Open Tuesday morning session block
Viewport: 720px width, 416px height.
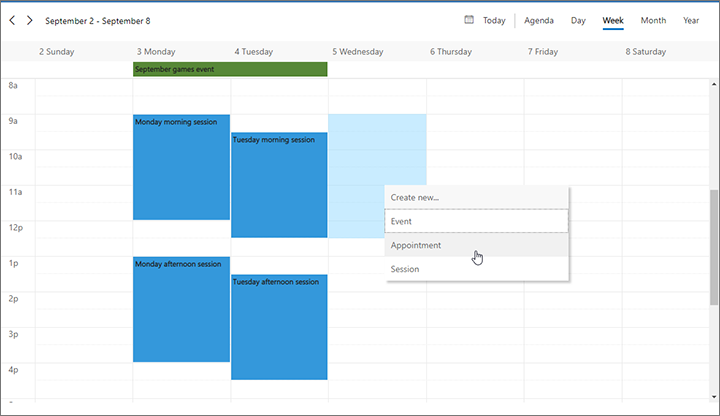click(x=279, y=185)
